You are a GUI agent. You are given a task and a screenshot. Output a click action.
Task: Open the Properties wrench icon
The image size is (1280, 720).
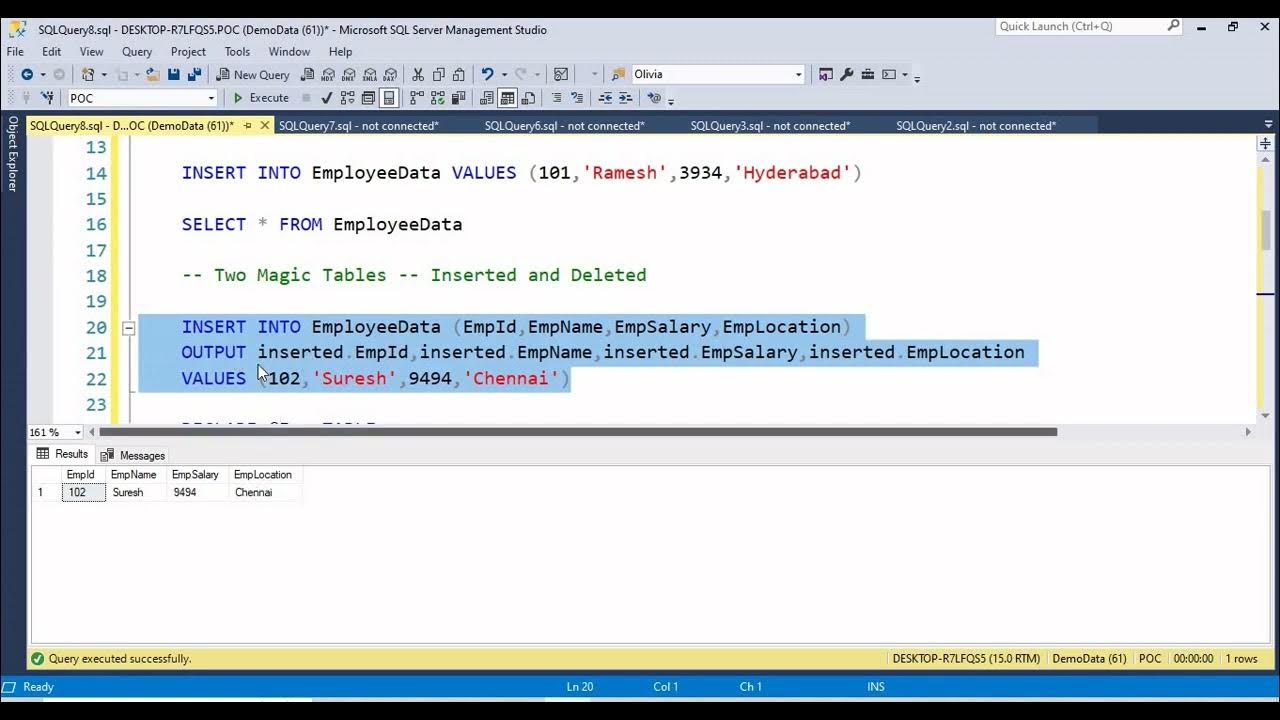click(x=846, y=74)
